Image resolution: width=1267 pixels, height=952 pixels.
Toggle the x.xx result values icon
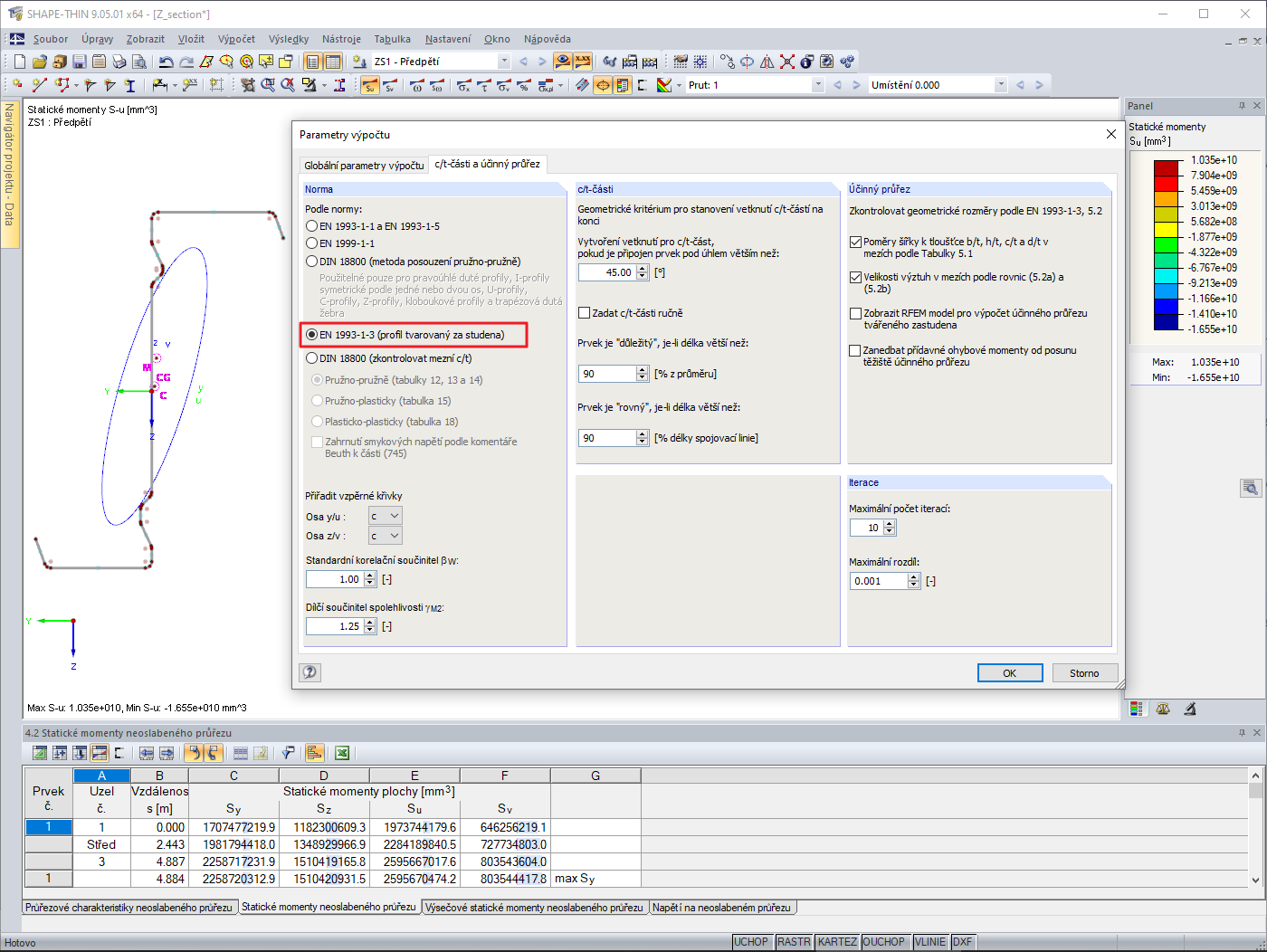tap(583, 62)
